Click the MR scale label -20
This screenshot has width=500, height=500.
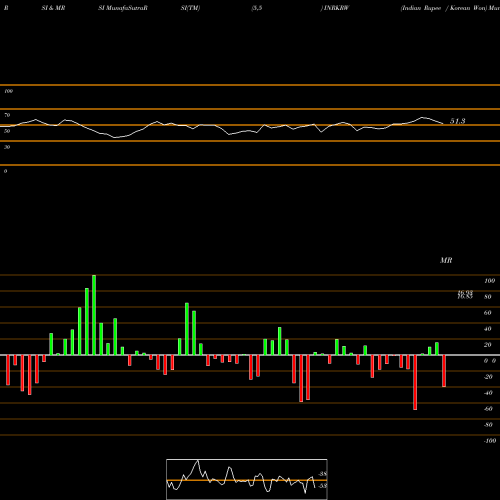click(x=488, y=377)
